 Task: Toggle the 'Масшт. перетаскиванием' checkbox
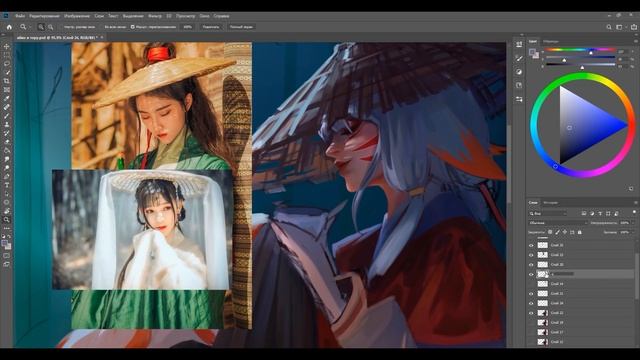pyautogui.click(x=133, y=27)
